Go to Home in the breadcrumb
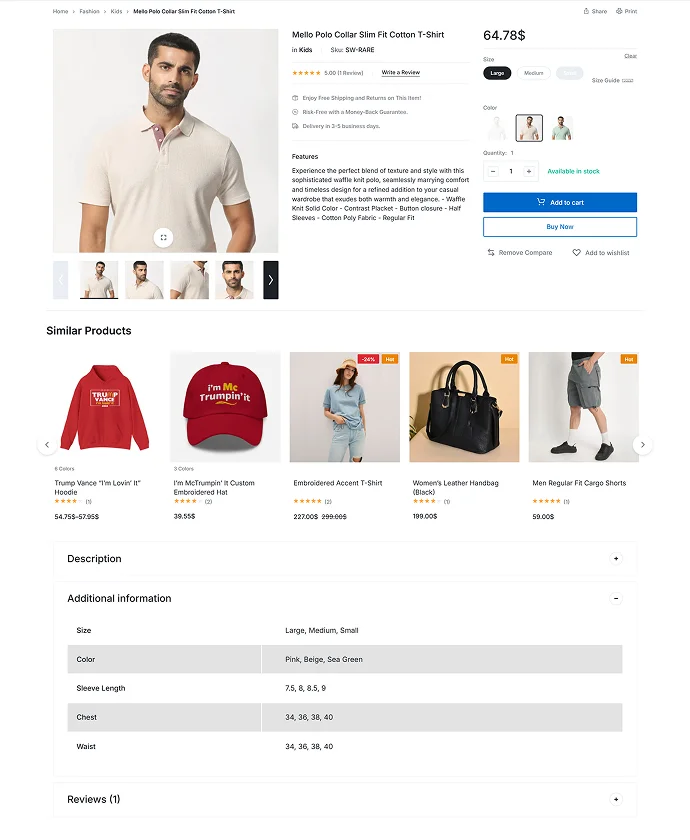The image size is (690, 840). 60,11
